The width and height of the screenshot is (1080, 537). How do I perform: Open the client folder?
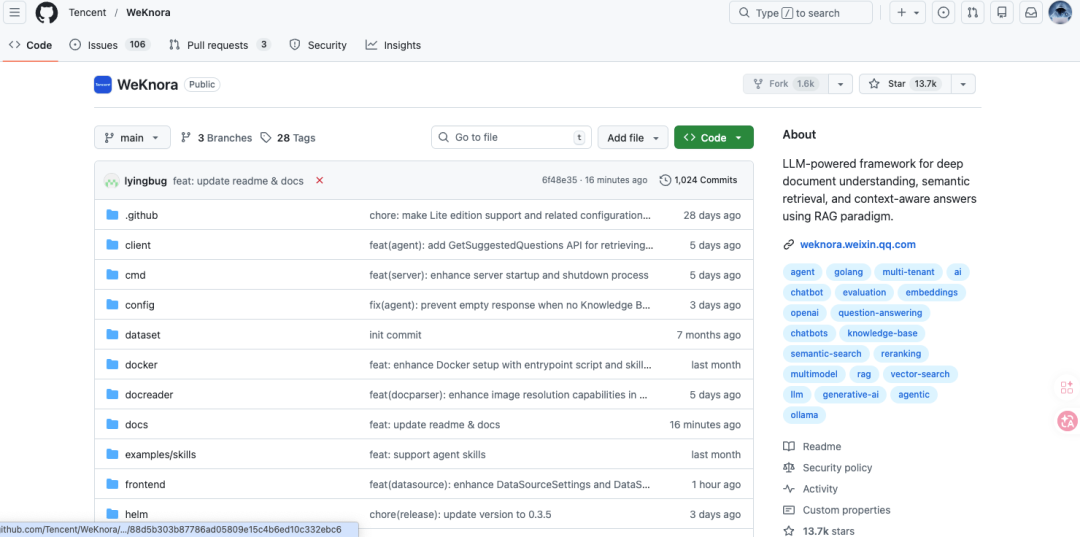tap(138, 245)
